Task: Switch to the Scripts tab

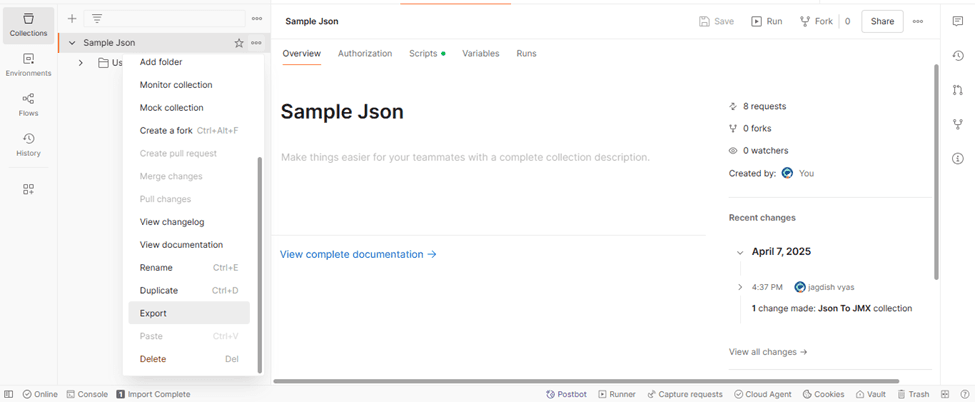Action: point(427,54)
